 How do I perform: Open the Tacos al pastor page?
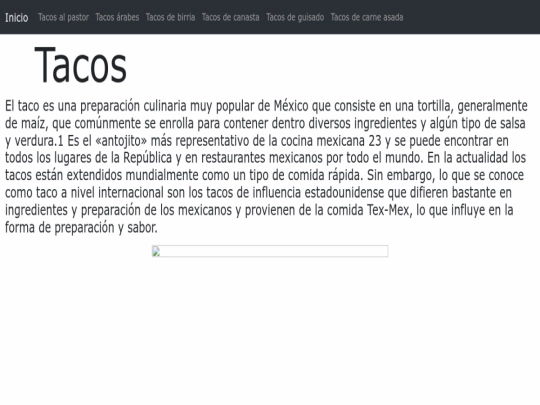coord(63,17)
